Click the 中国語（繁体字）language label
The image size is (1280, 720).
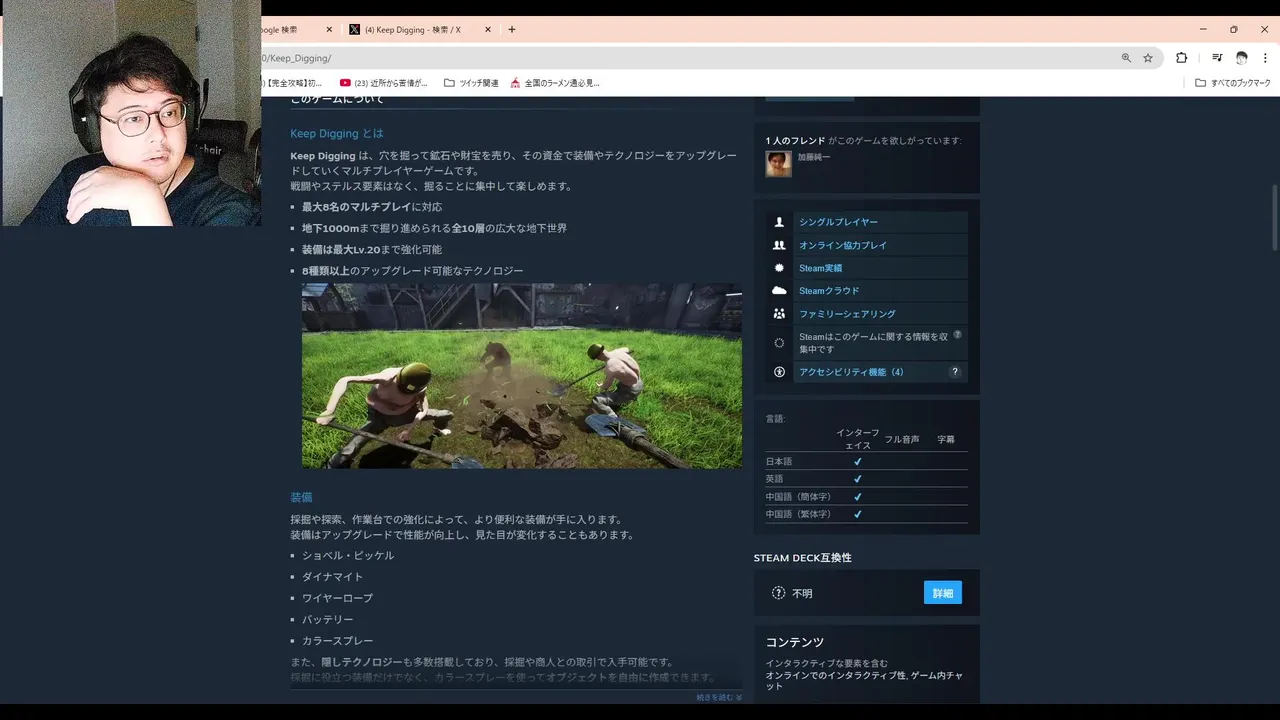tap(798, 514)
